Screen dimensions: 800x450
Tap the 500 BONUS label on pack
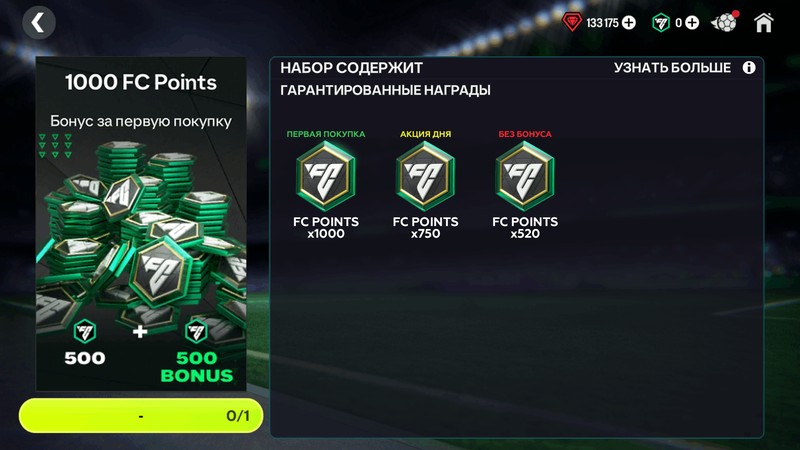pos(196,367)
